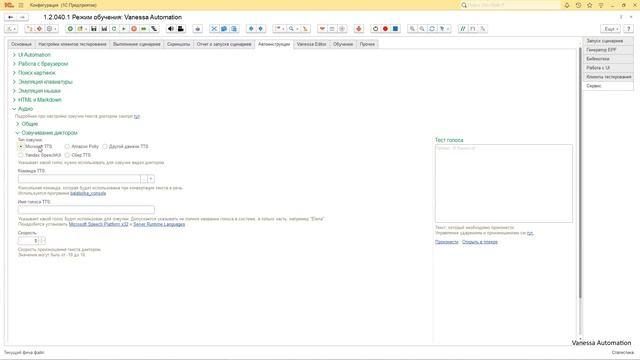Viewport: 640px width, 360px height.
Task: Click the TTS command input field
Action: coord(79,179)
